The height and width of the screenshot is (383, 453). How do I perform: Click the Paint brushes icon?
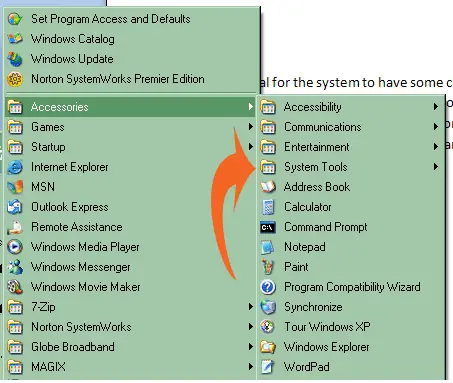tap(268, 267)
